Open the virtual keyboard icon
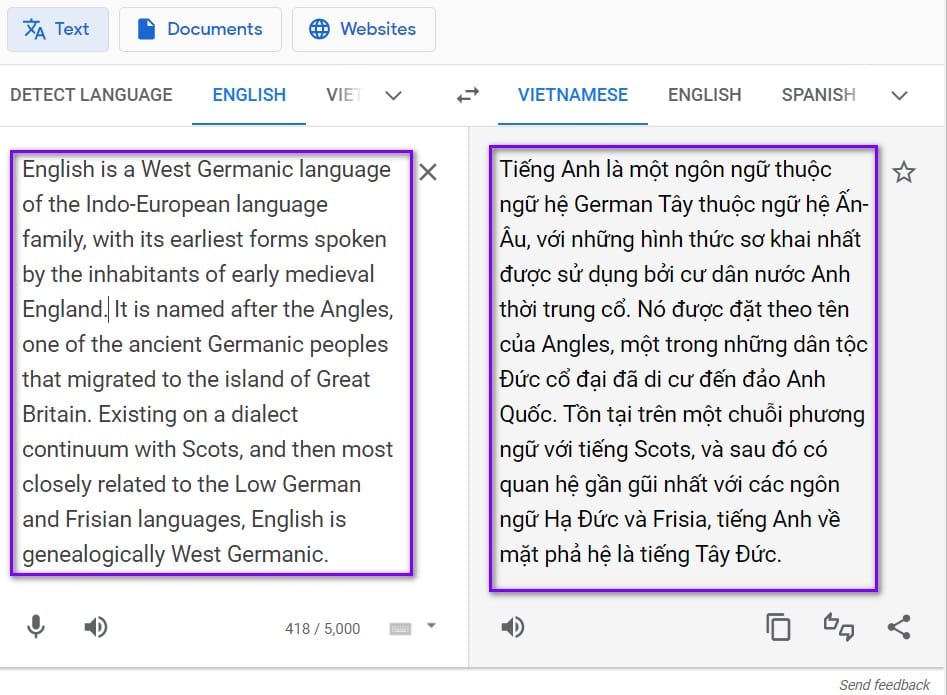 tap(400, 629)
